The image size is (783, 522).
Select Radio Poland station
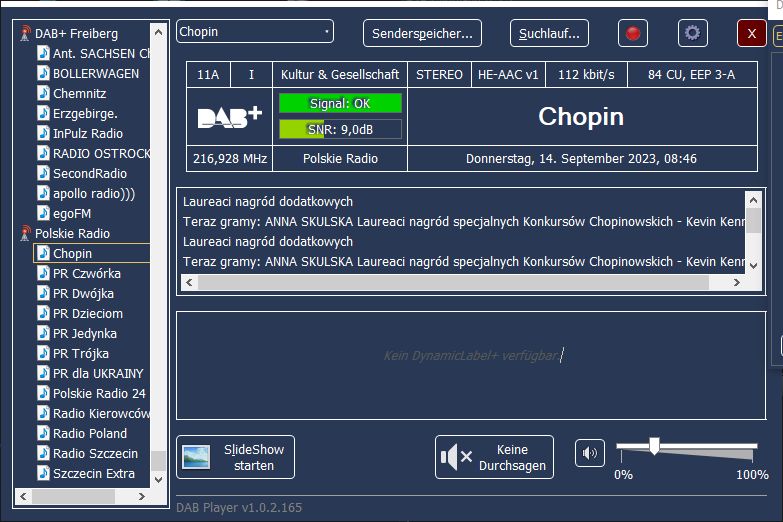pyautogui.click(x=90, y=433)
